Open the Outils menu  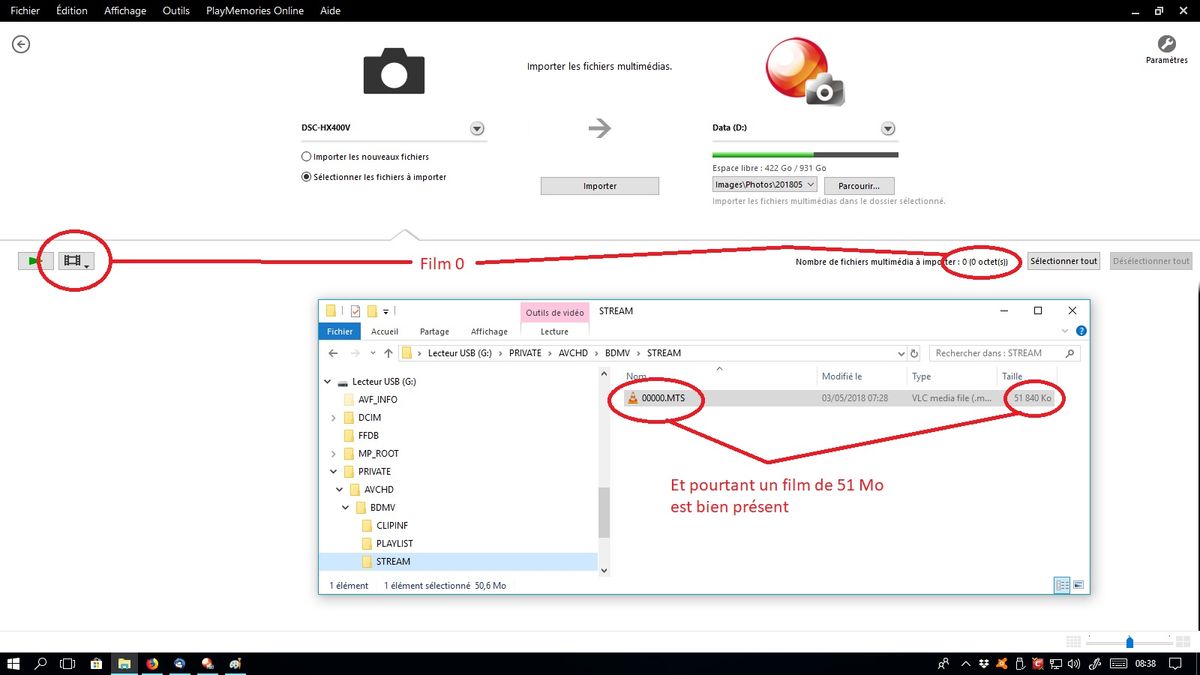pyautogui.click(x=176, y=11)
